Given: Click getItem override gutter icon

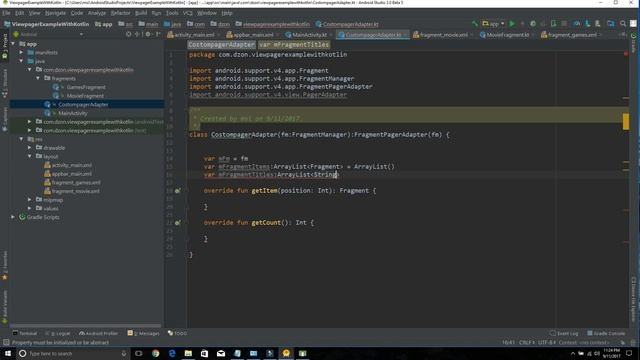Looking at the screenshot, I should 178,191.
